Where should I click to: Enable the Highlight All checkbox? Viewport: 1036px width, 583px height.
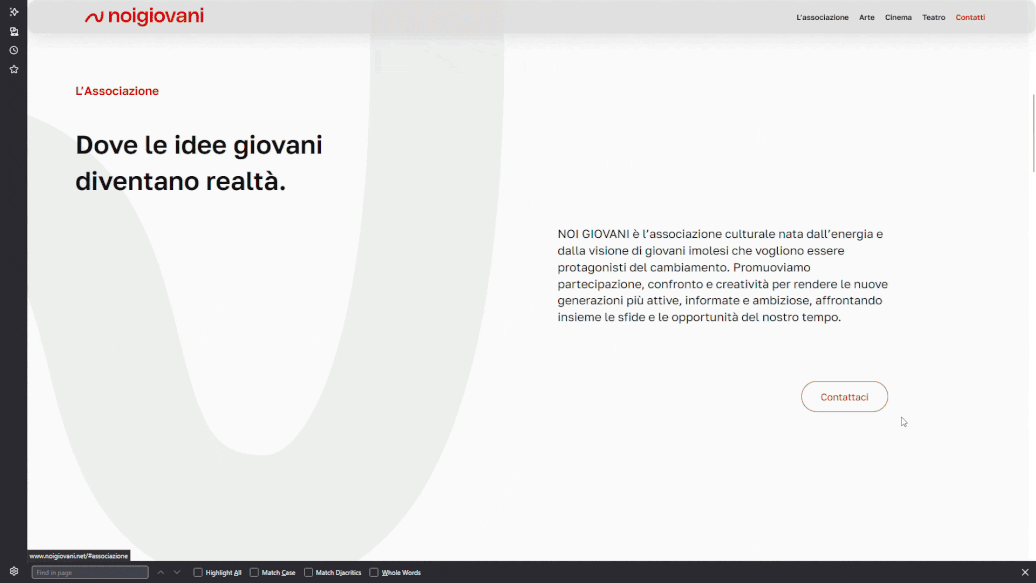click(x=199, y=572)
